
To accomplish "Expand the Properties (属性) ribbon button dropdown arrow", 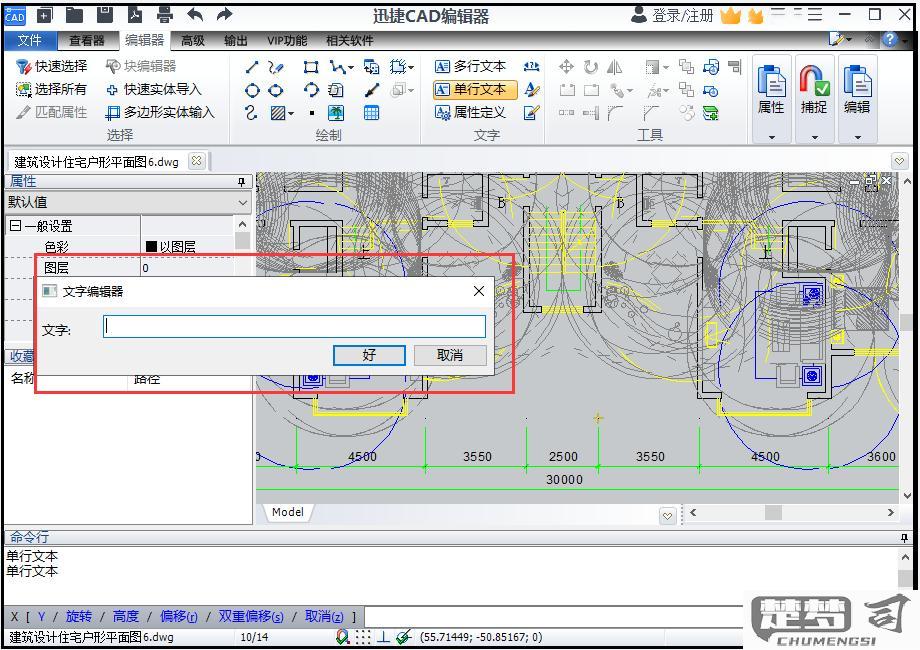I will click(772, 137).
